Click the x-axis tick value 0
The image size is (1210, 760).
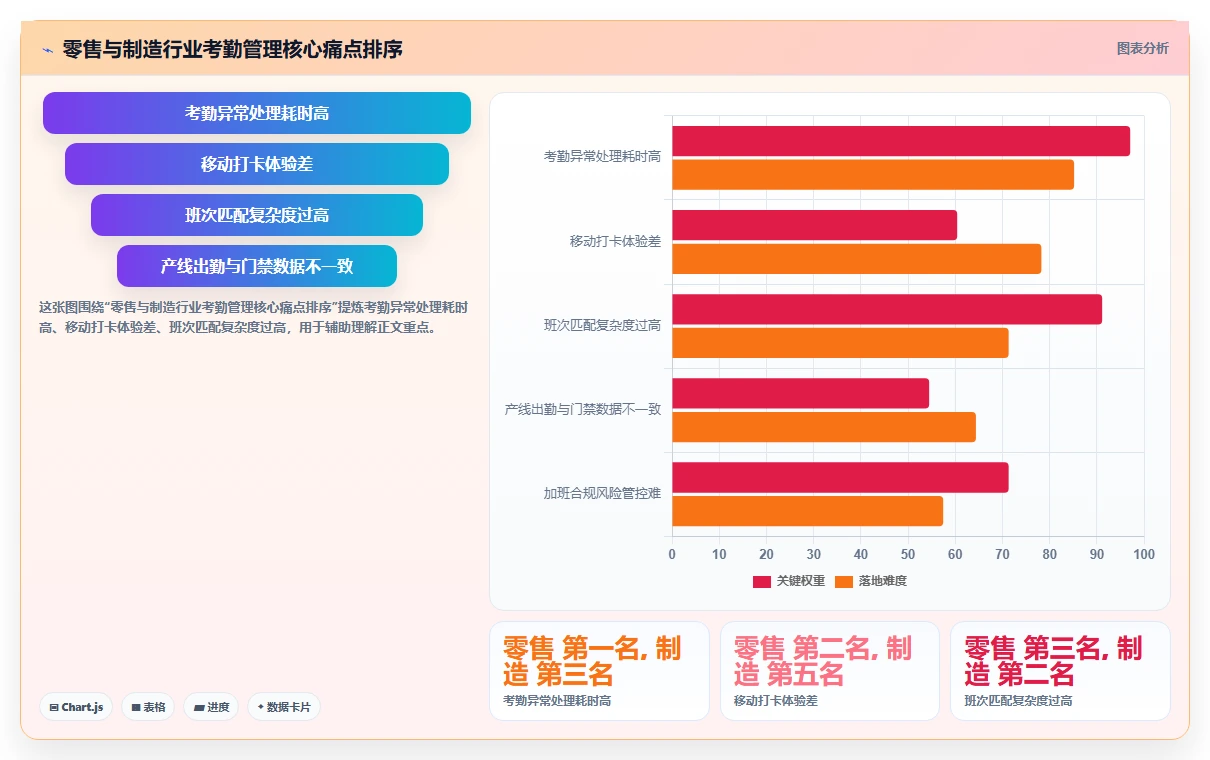click(672, 554)
